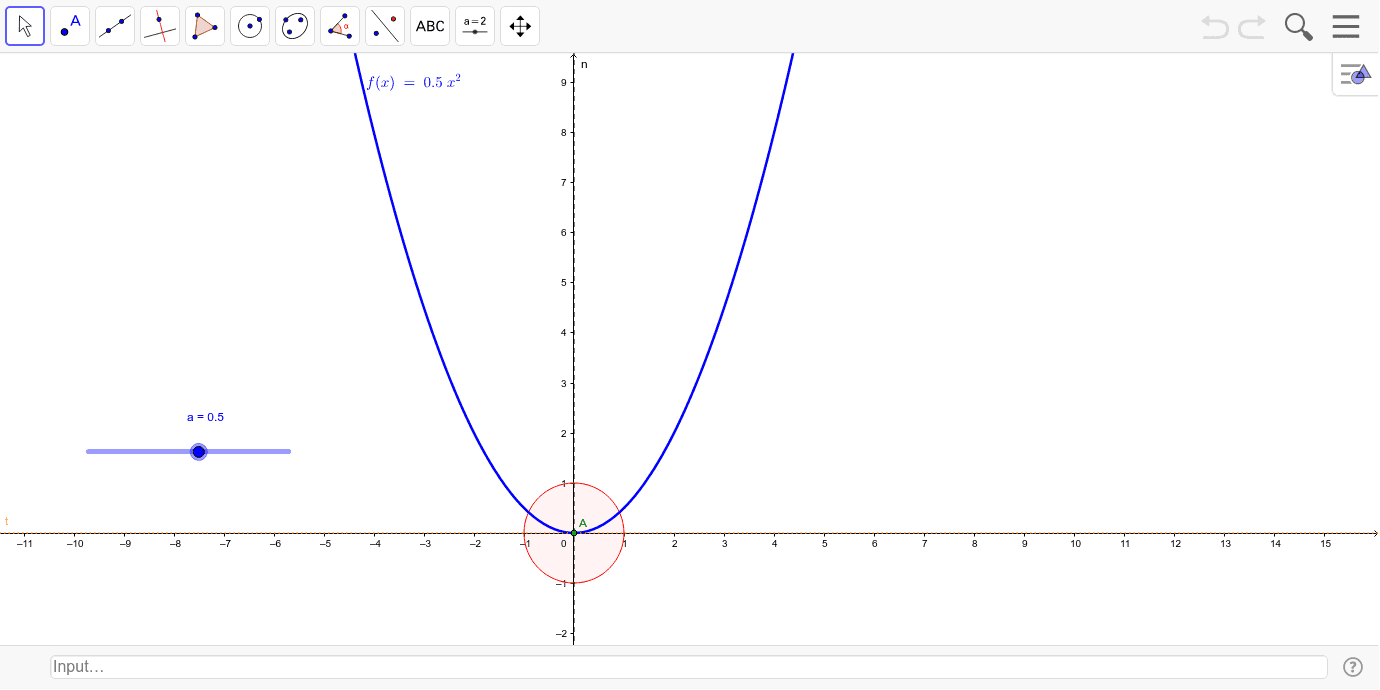Click the x-axis tick label 15

(1326, 544)
